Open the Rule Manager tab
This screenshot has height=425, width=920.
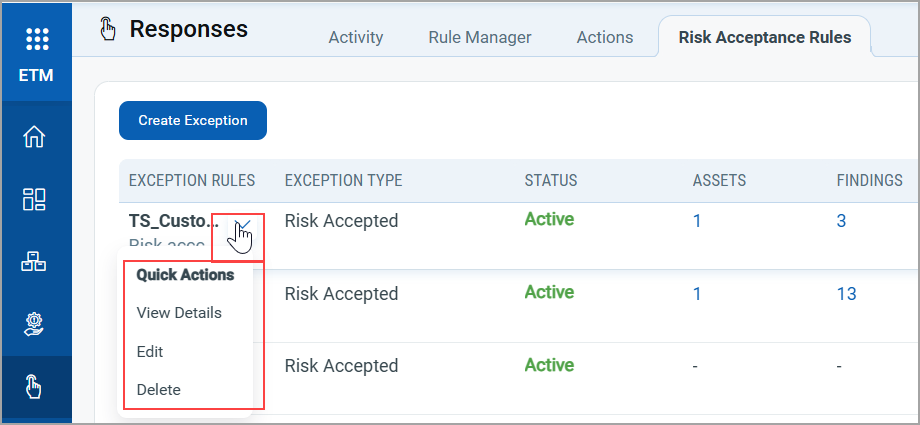[x=480, y=38]
